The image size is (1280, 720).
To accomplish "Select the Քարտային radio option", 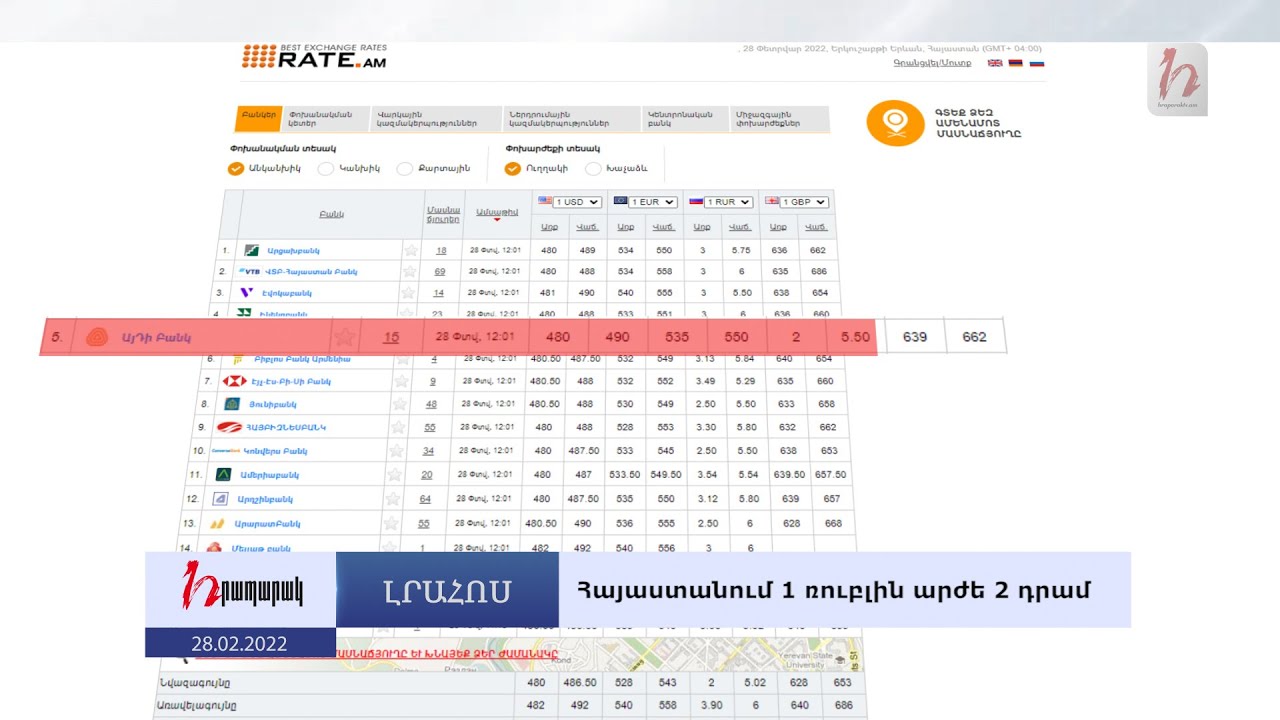I will [x=404, y=168].
